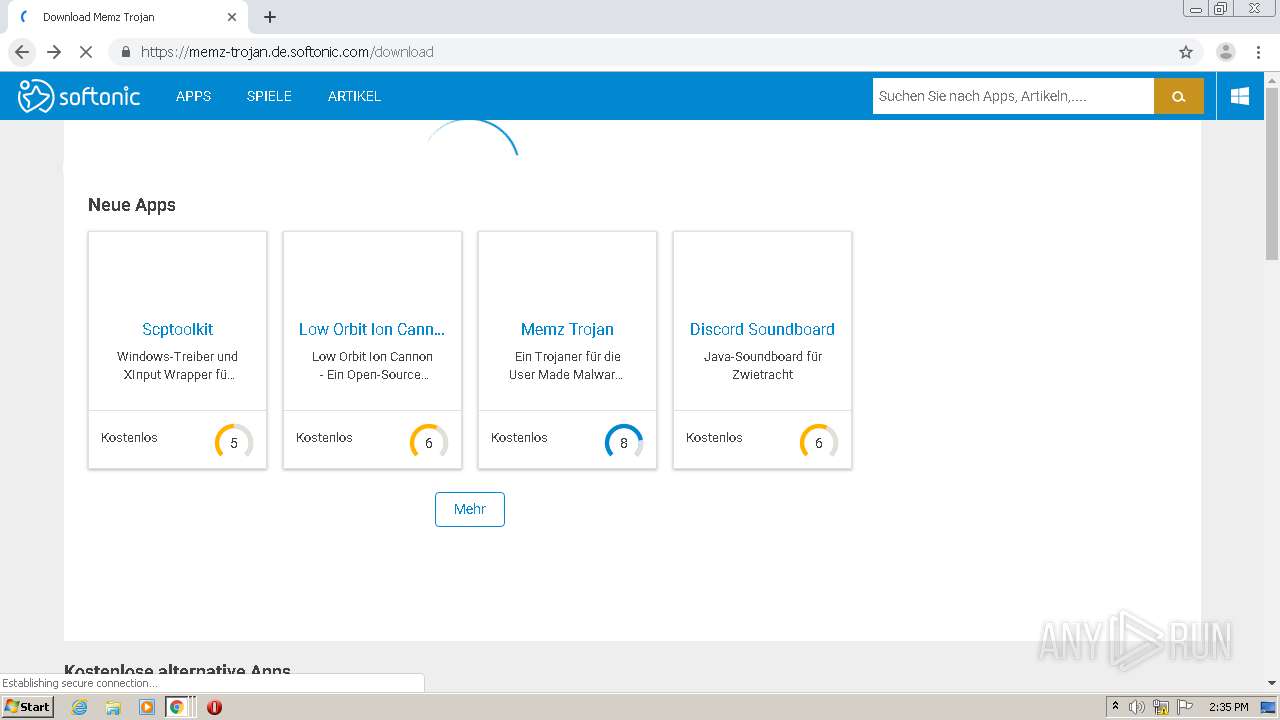The height and width of the screenshot is (720, 1280).
Task: Click Memz Trojan rating circle 8
Action: point(624,442)
